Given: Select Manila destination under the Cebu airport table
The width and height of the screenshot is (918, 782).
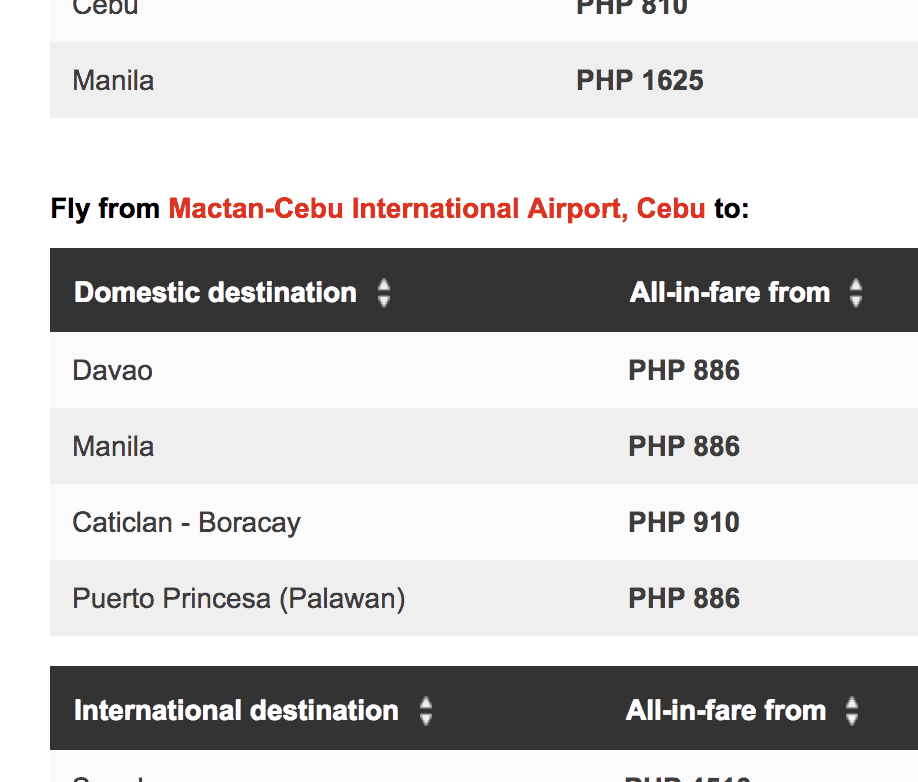Looking at the screenshot, I should click(113, 447).
